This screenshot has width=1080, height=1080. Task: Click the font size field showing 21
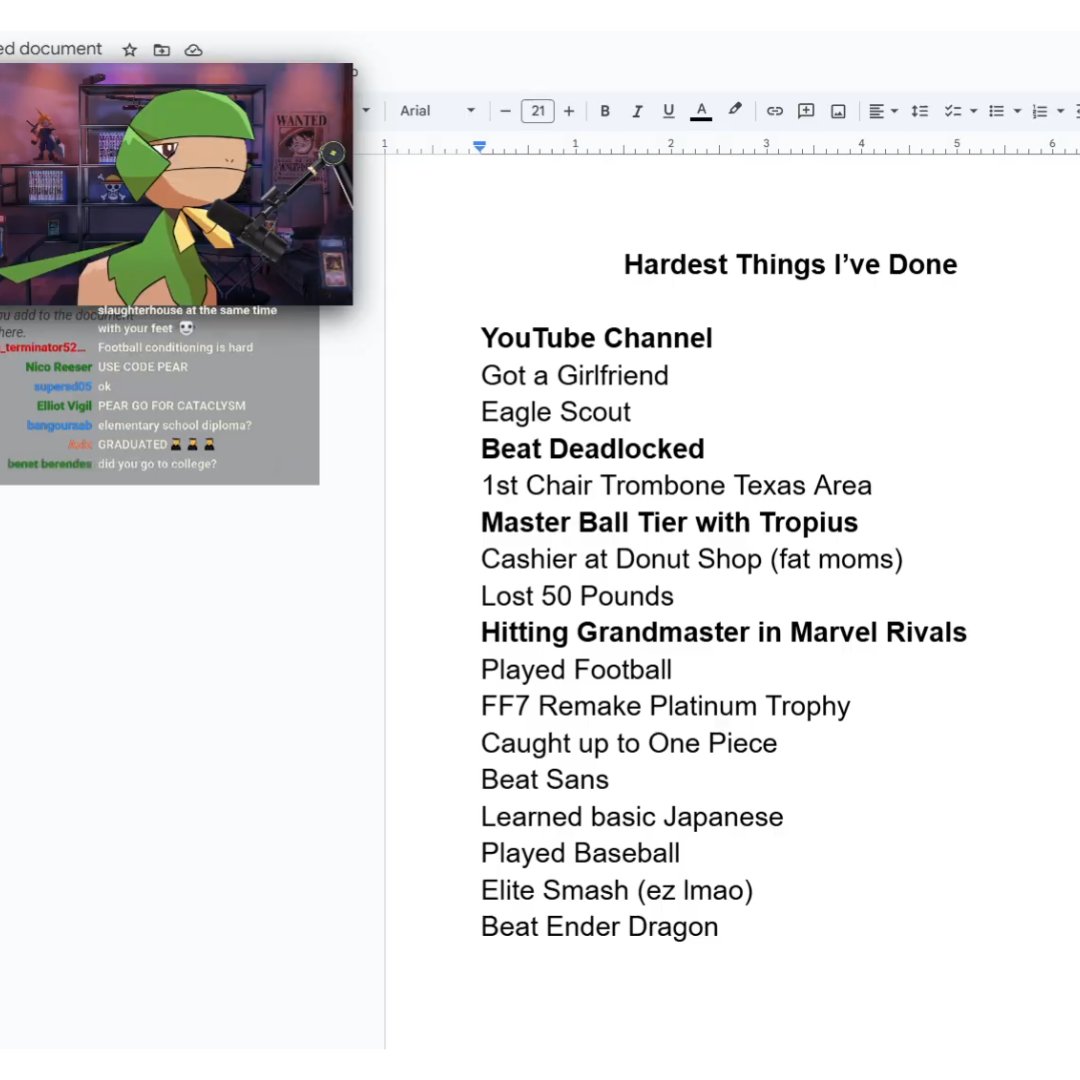(x=538, y=111)
